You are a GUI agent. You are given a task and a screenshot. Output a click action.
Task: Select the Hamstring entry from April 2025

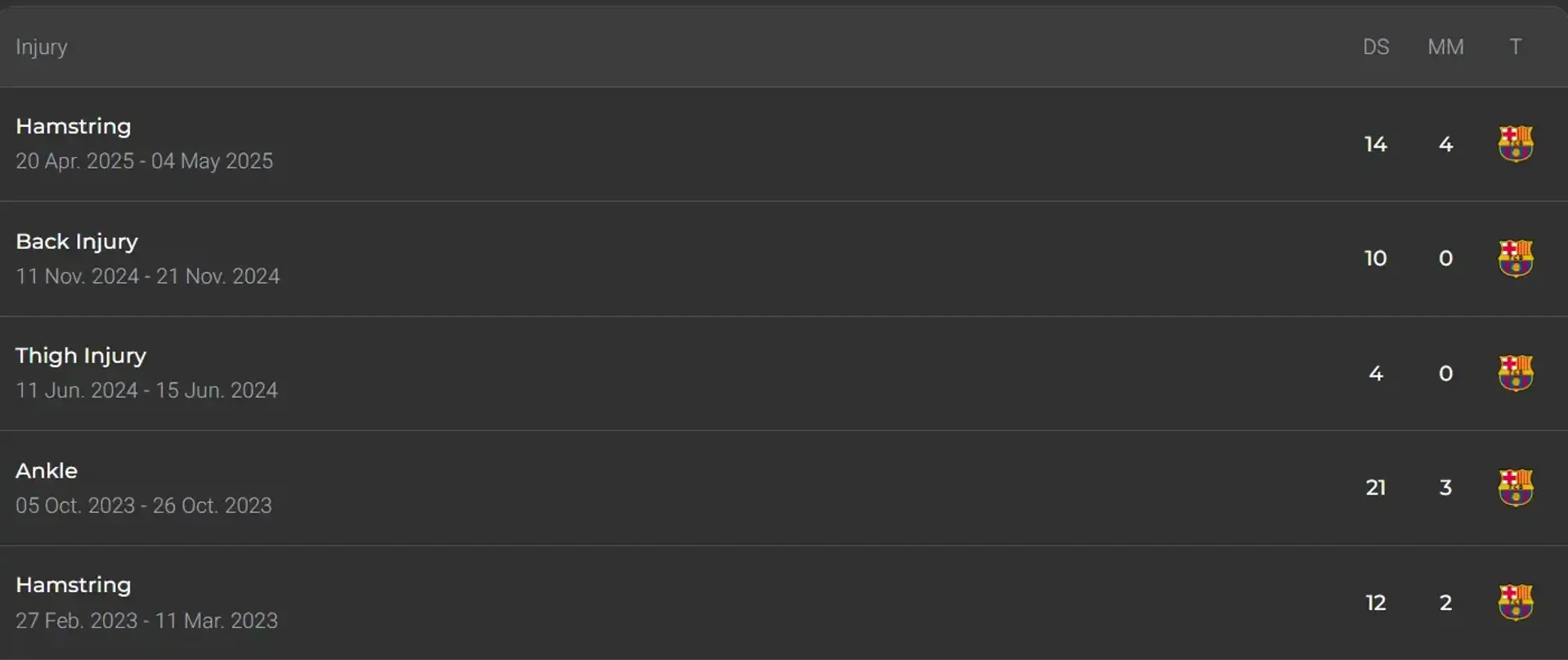tap(74, 127)
